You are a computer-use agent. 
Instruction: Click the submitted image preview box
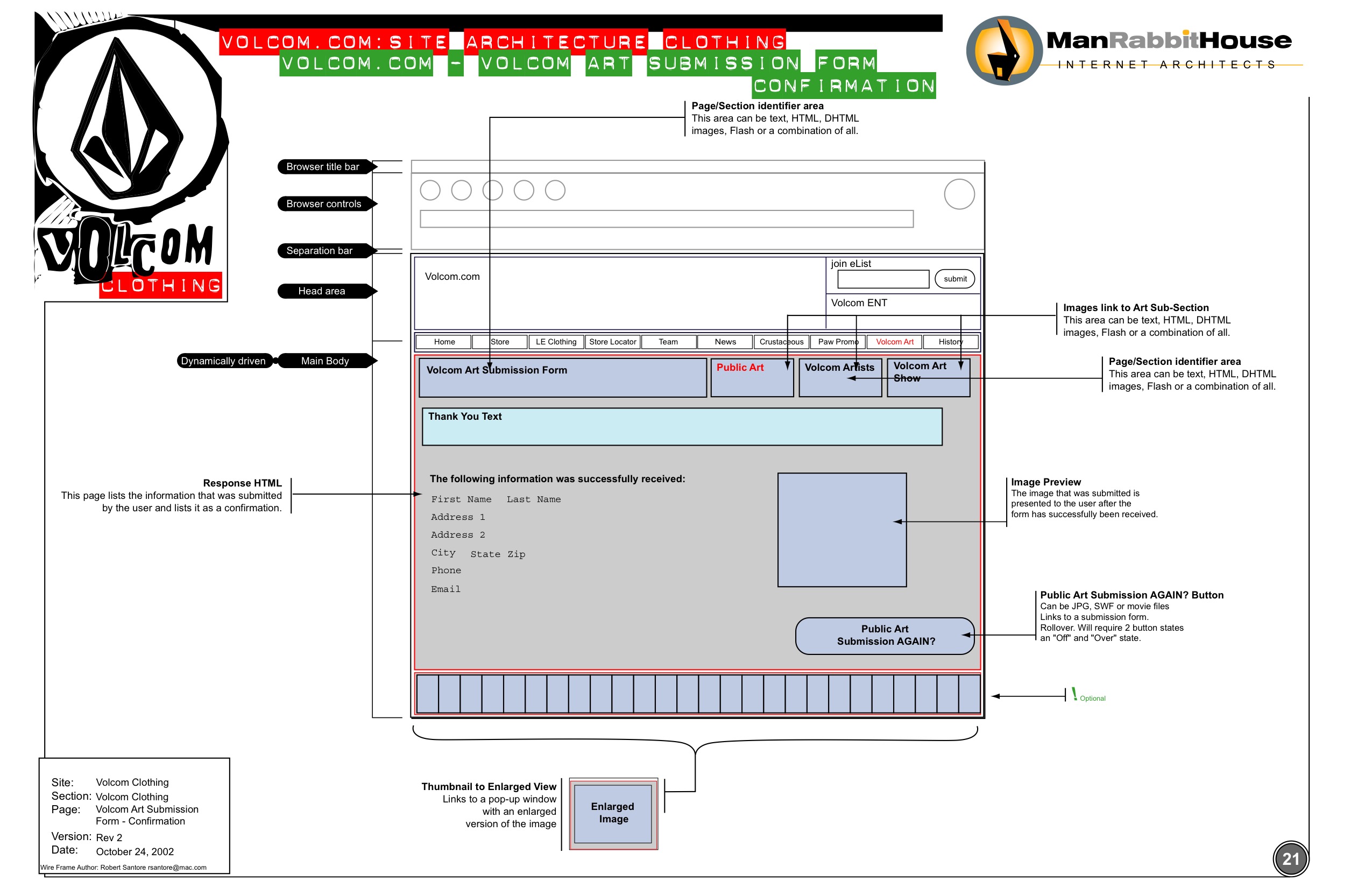[x=841, y=530]
